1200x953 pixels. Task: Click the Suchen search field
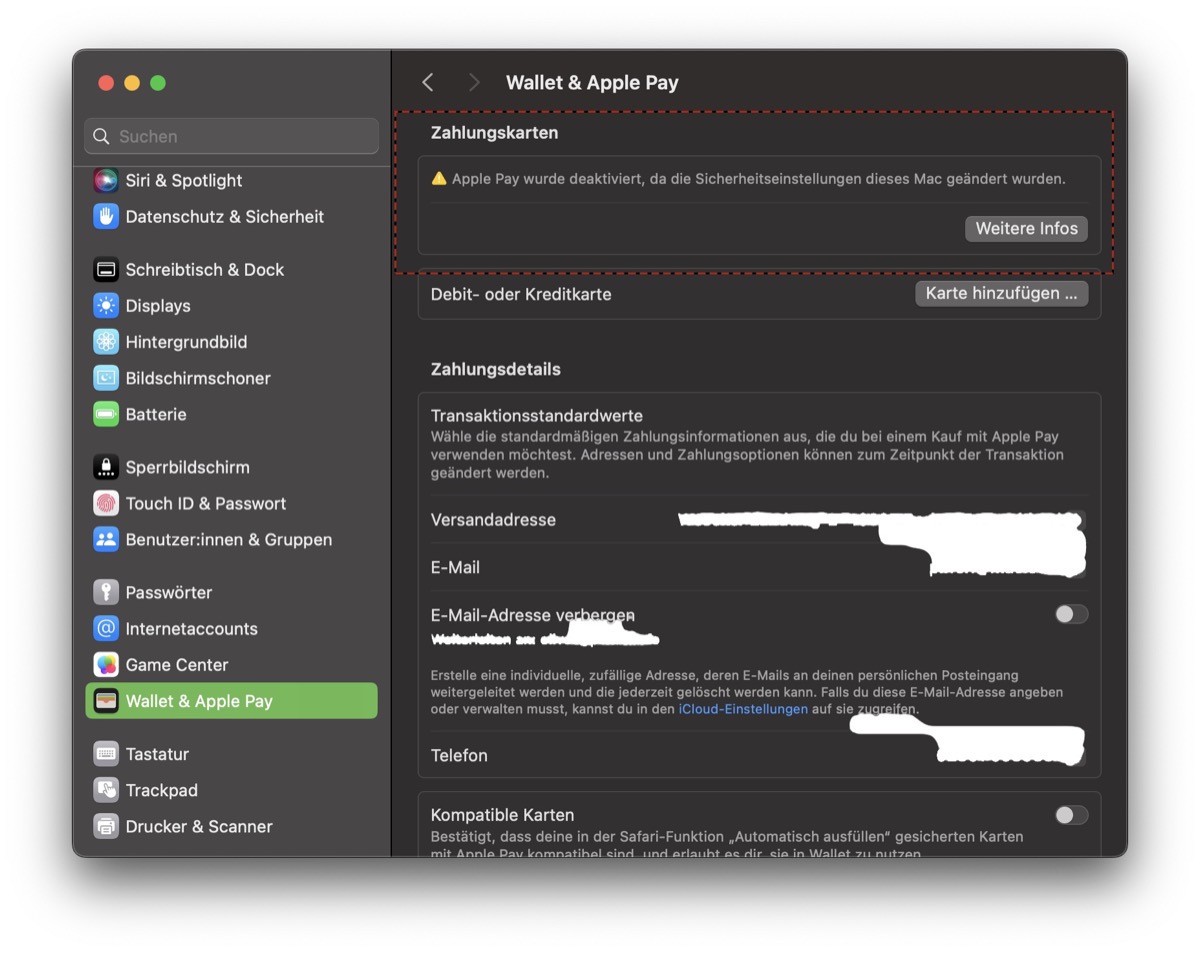point(232,136)
